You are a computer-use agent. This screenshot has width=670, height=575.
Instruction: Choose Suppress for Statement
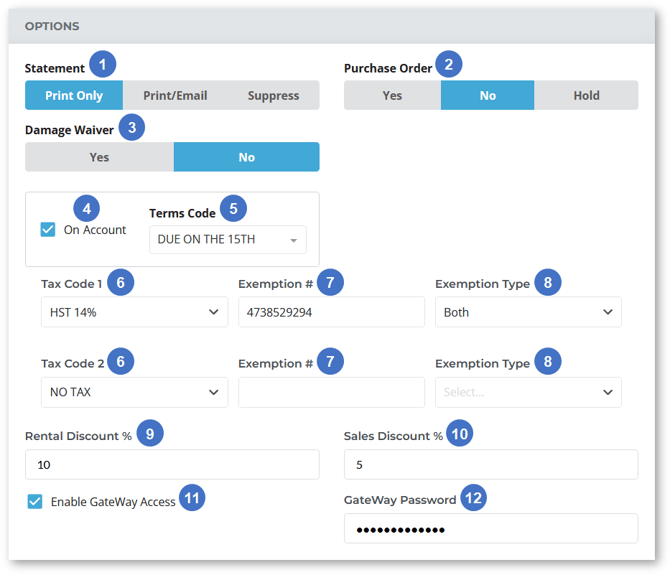coord(273,96)
